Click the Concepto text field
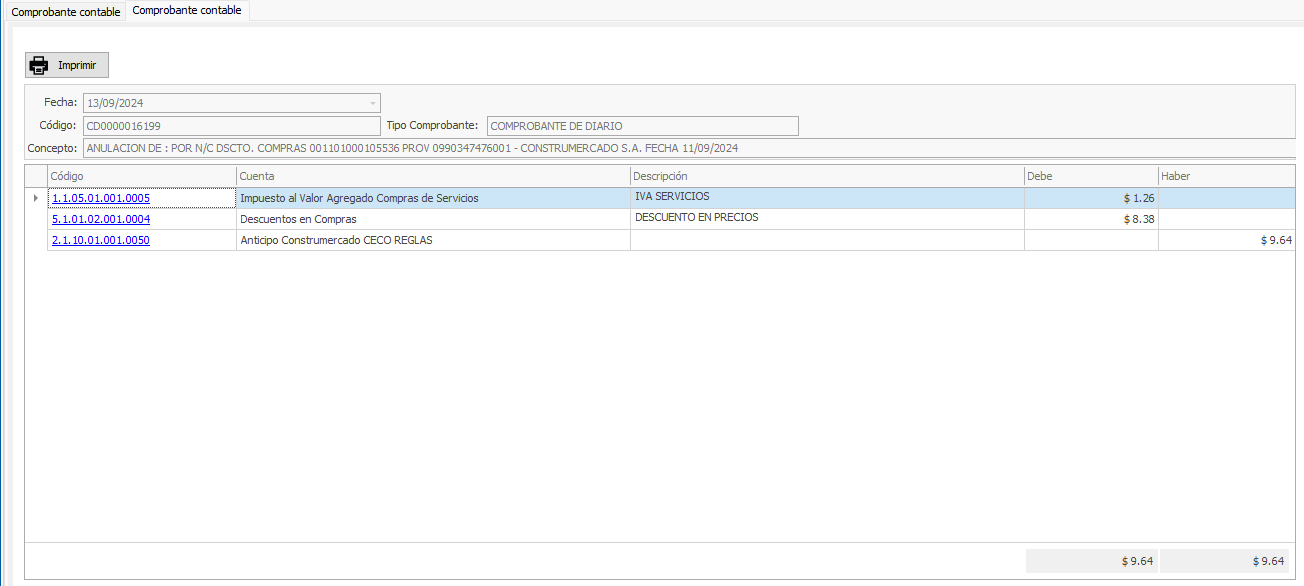The image size is (1304, 586). tap(688, 148)
